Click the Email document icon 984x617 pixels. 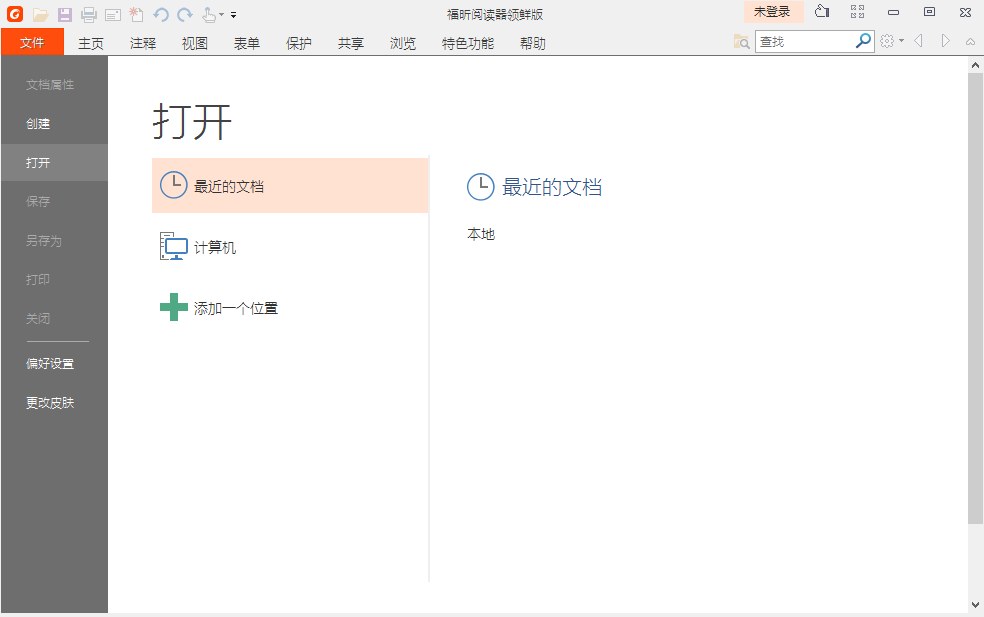point(112,14)
